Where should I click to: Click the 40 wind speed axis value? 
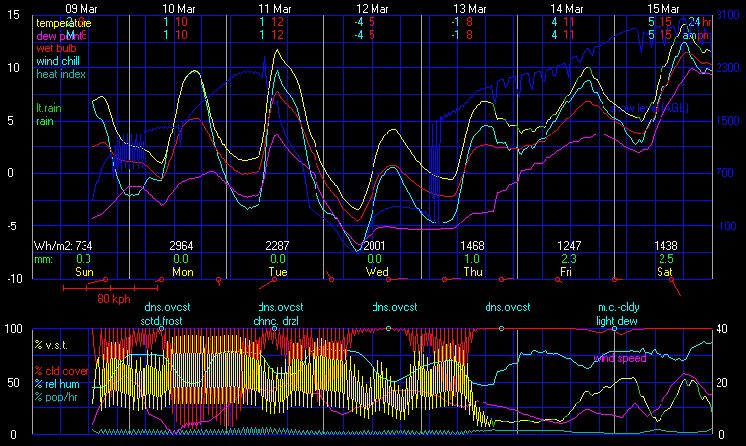[x=722, y=329]
